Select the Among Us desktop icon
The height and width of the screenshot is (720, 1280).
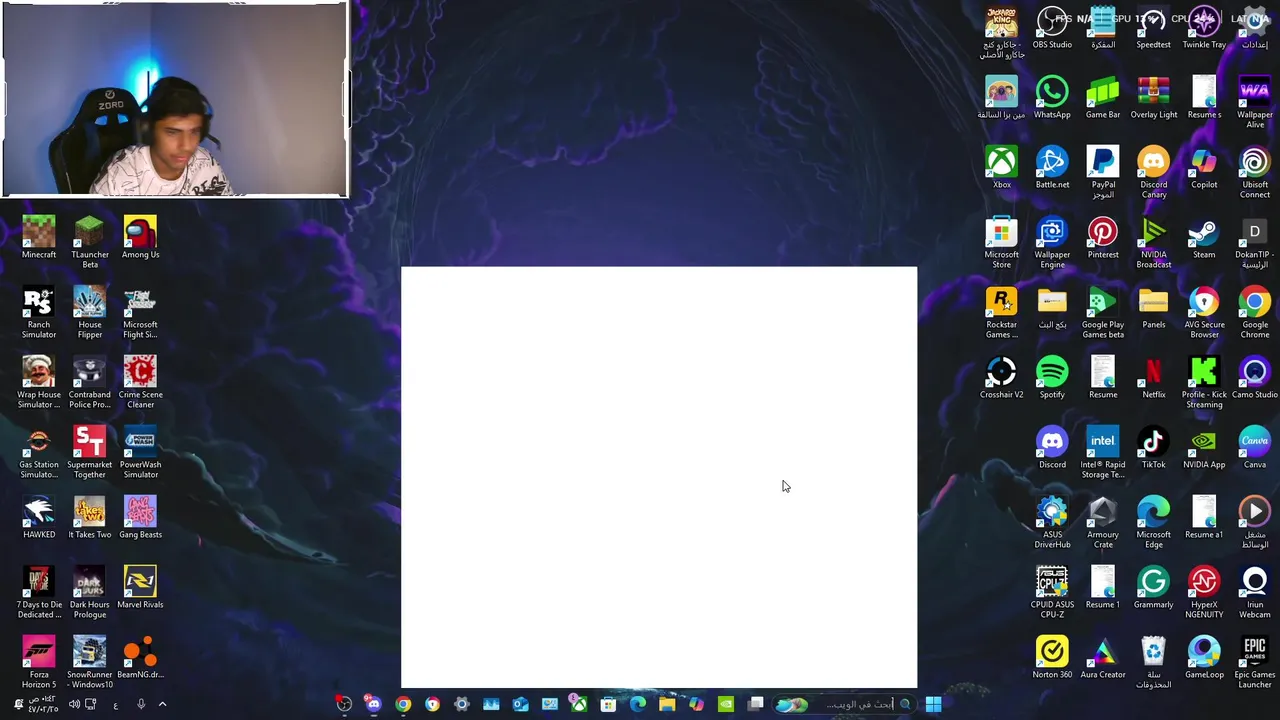pos(140,238)
